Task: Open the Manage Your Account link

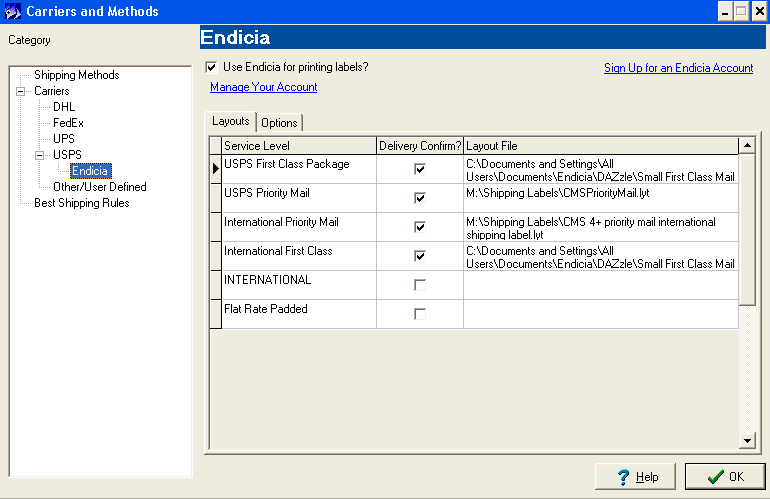Action: 264,87
